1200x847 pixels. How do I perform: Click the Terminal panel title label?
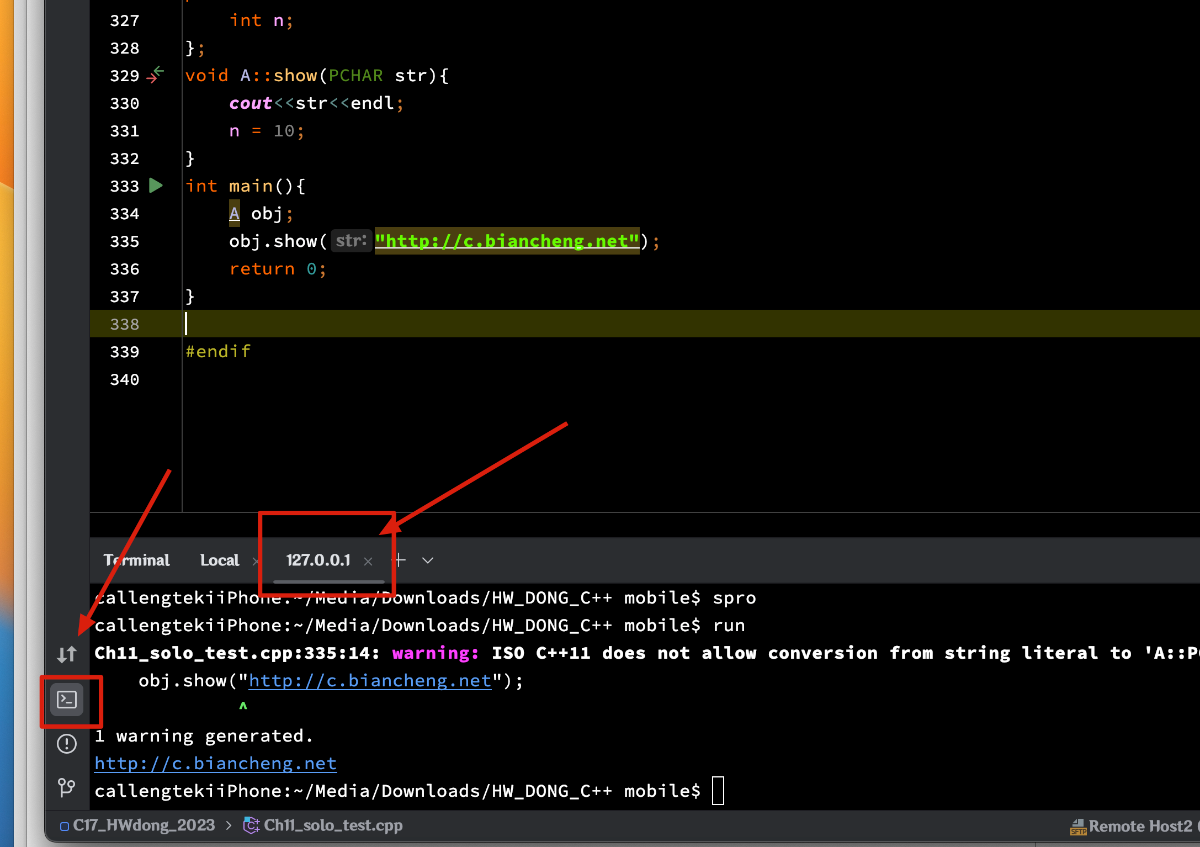(x=136, y=560)
